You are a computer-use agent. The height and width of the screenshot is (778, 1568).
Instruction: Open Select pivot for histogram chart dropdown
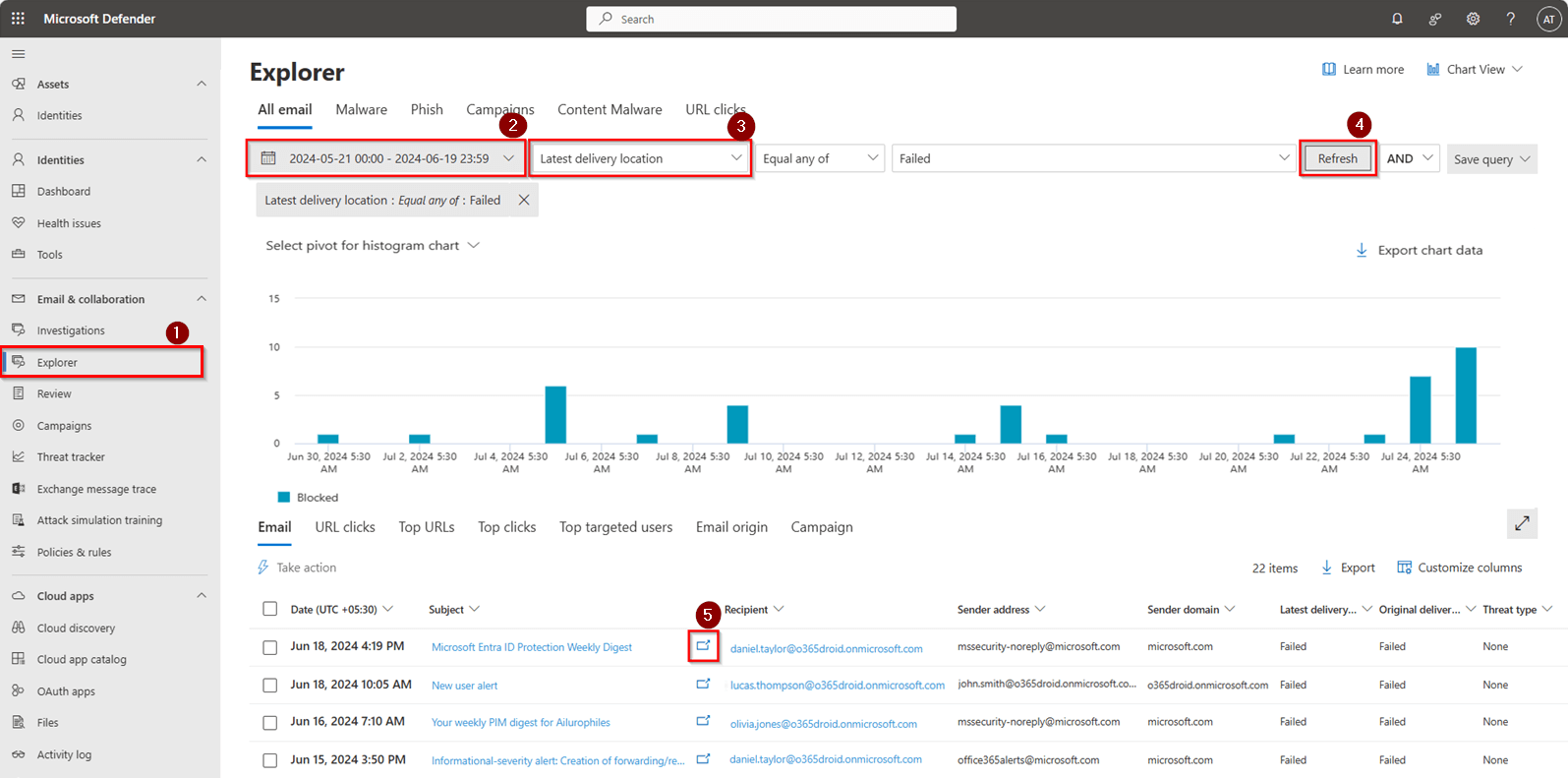373,245
